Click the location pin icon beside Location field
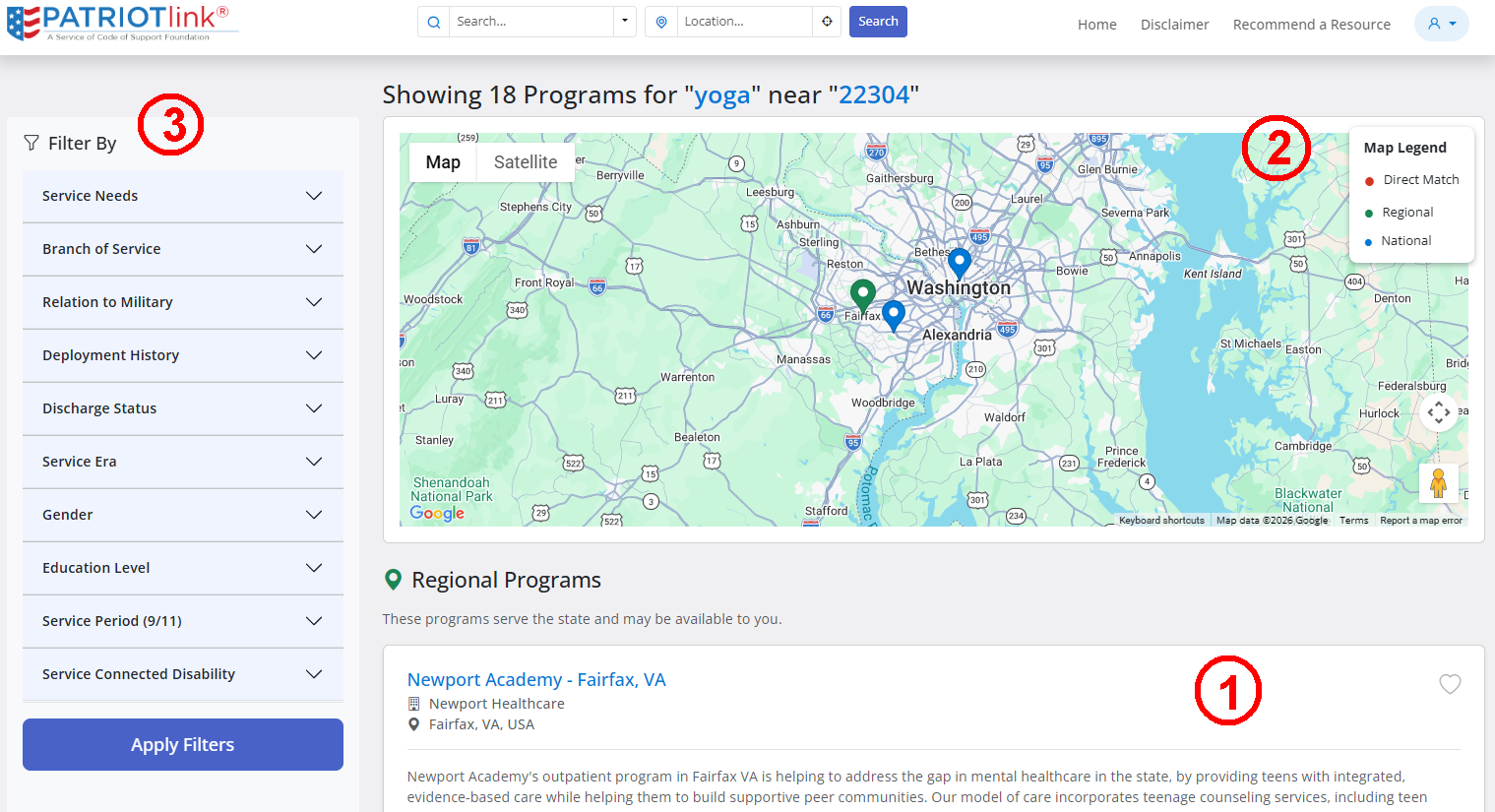 pos(661,22)
